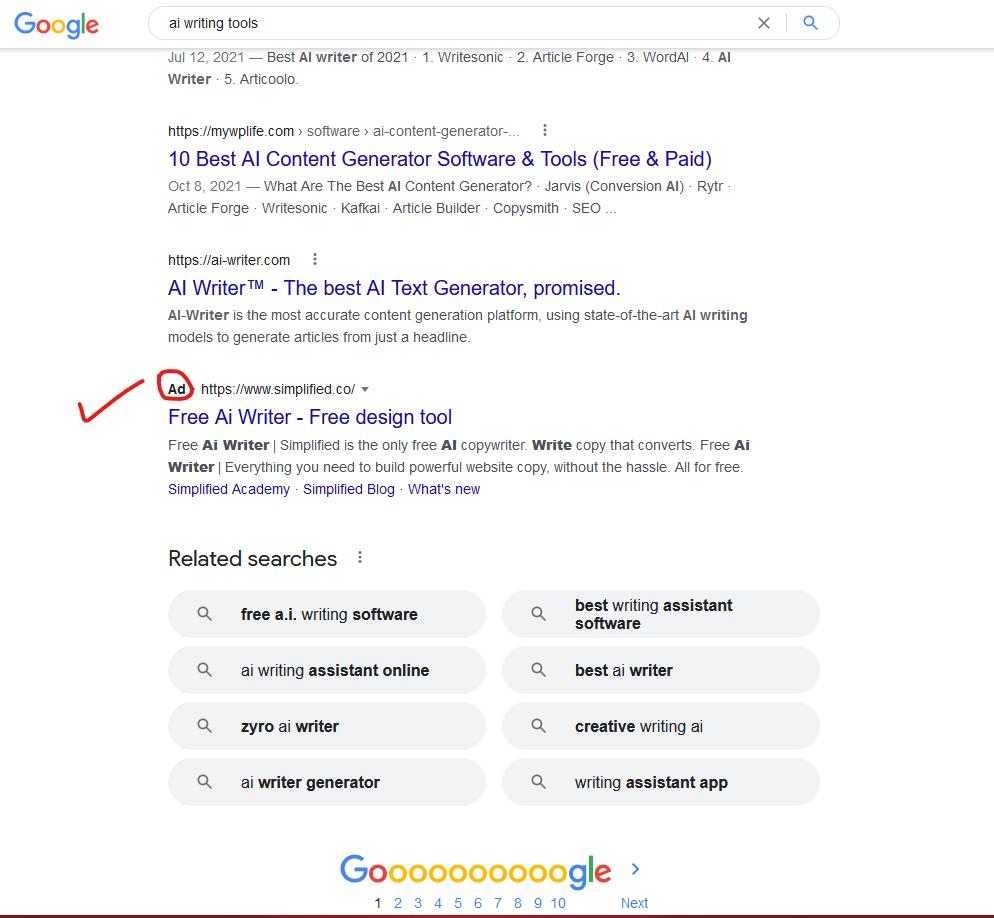Open 'AI Writer™ - The best AI Text Generator' link
This screenshot has width=994, height=918.
(x=394, y=288)
